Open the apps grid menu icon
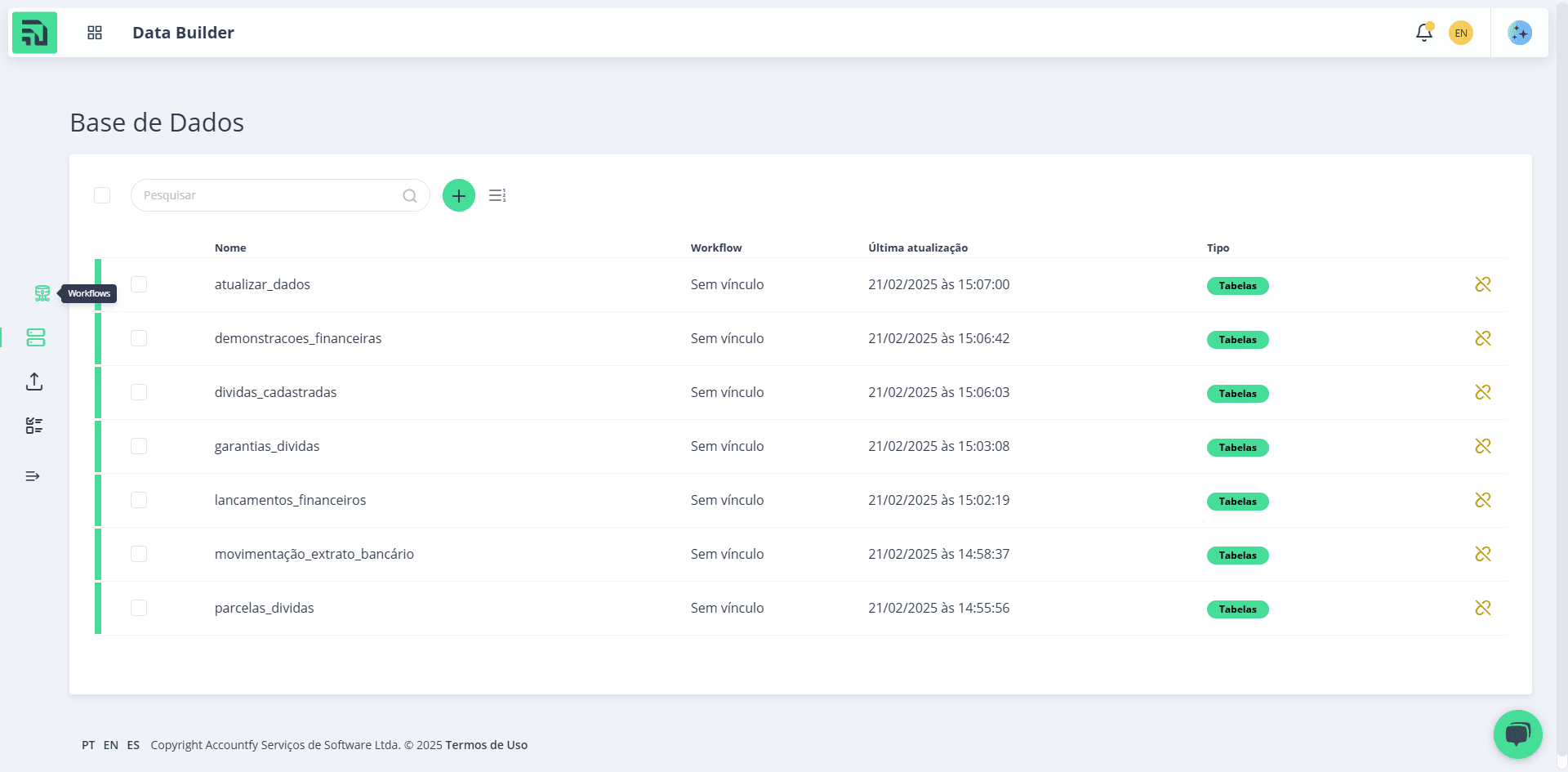This screenshot has height=772, width=1568. tap(95, 33)
